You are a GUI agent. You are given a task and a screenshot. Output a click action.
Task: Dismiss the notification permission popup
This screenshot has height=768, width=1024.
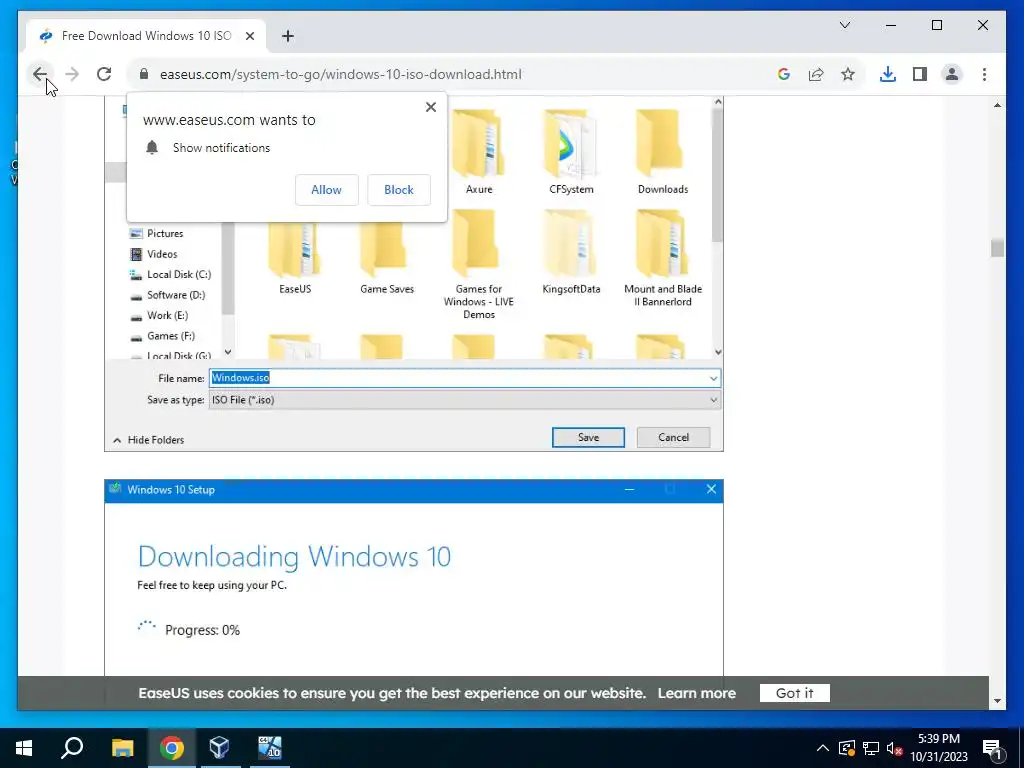430,107
